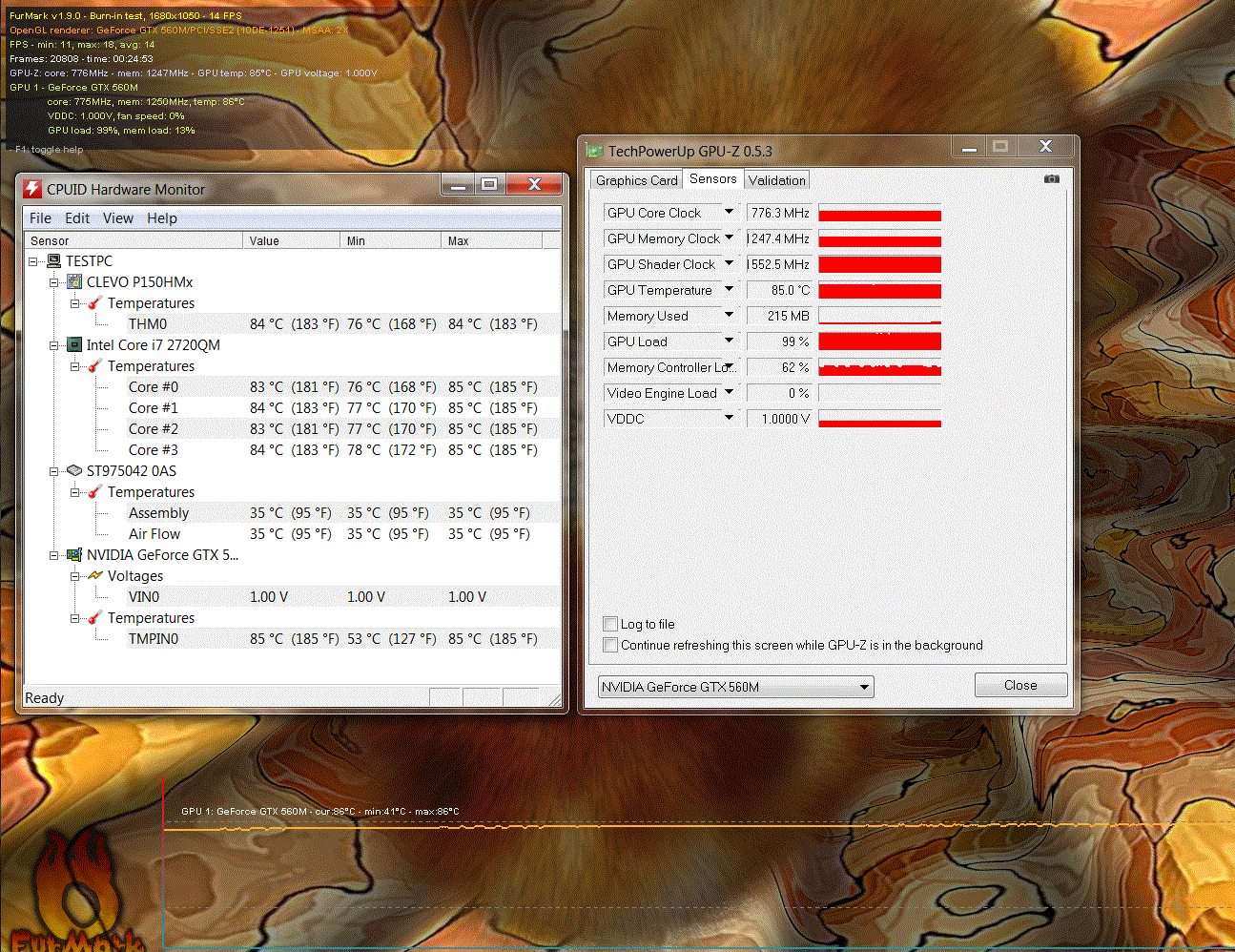Click the GPU Temperature red graph
Screen dimensions: 1235x952
879,290
